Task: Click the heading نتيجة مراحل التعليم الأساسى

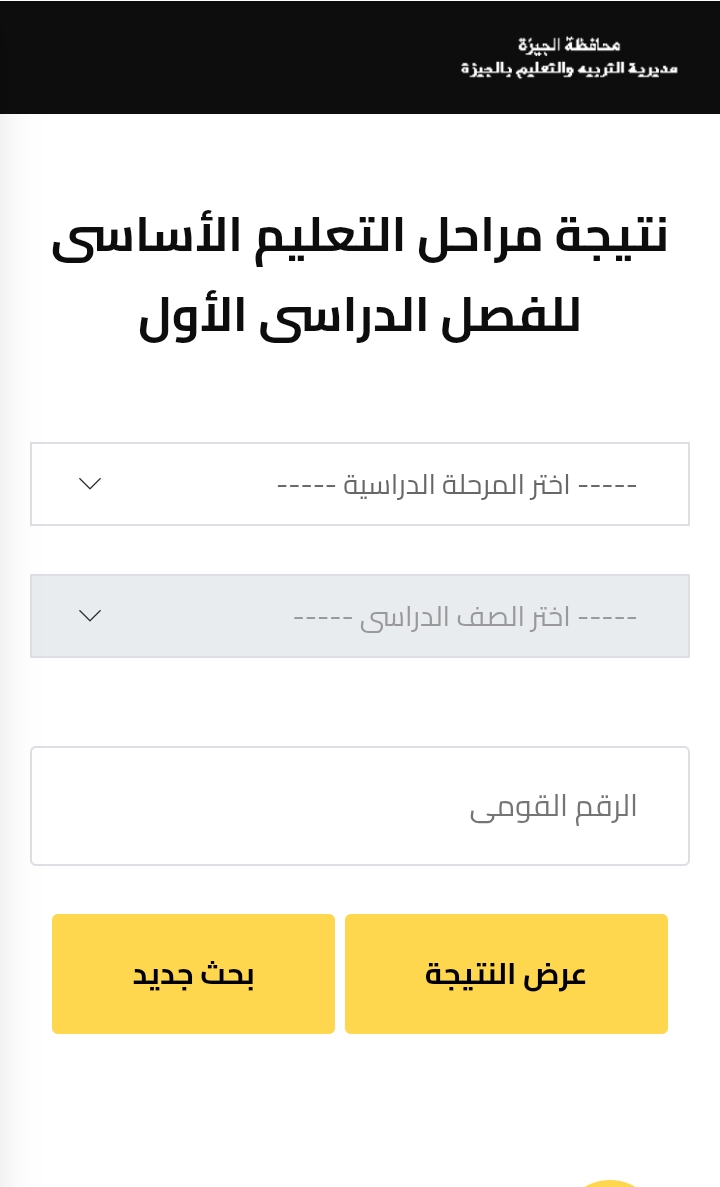Action: 360,236
